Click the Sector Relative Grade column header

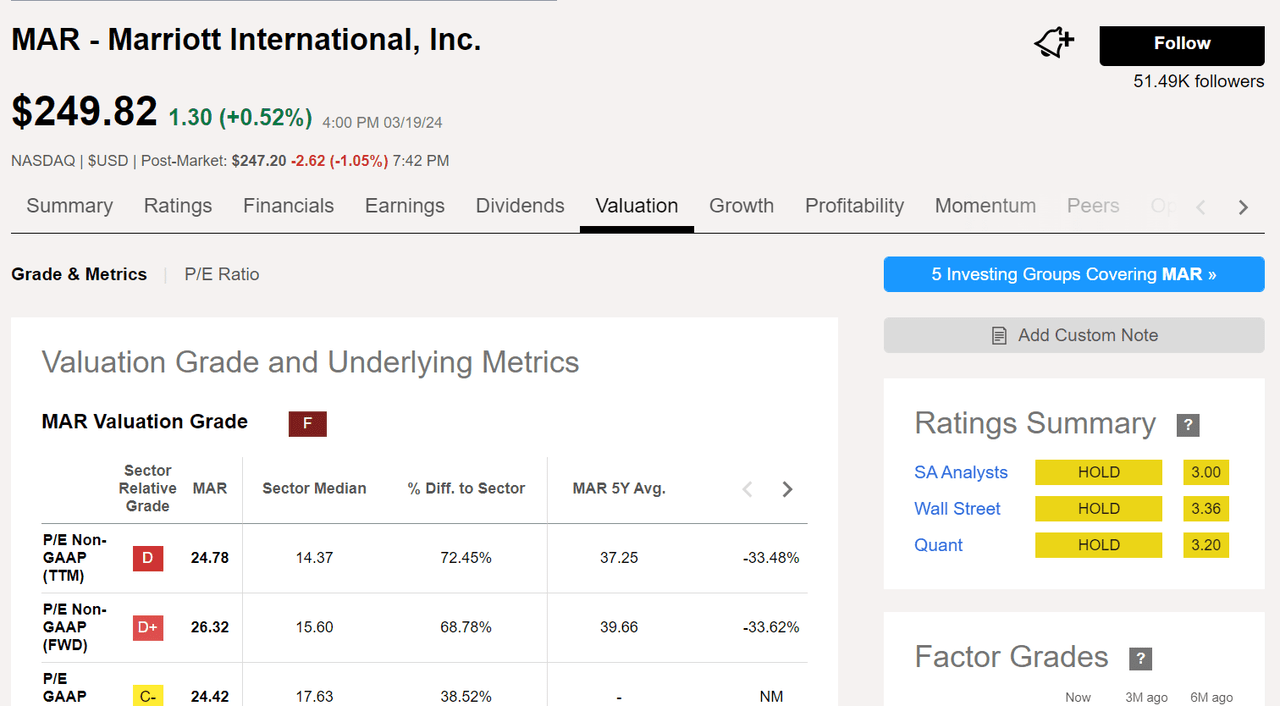click(x=148, y=488)
